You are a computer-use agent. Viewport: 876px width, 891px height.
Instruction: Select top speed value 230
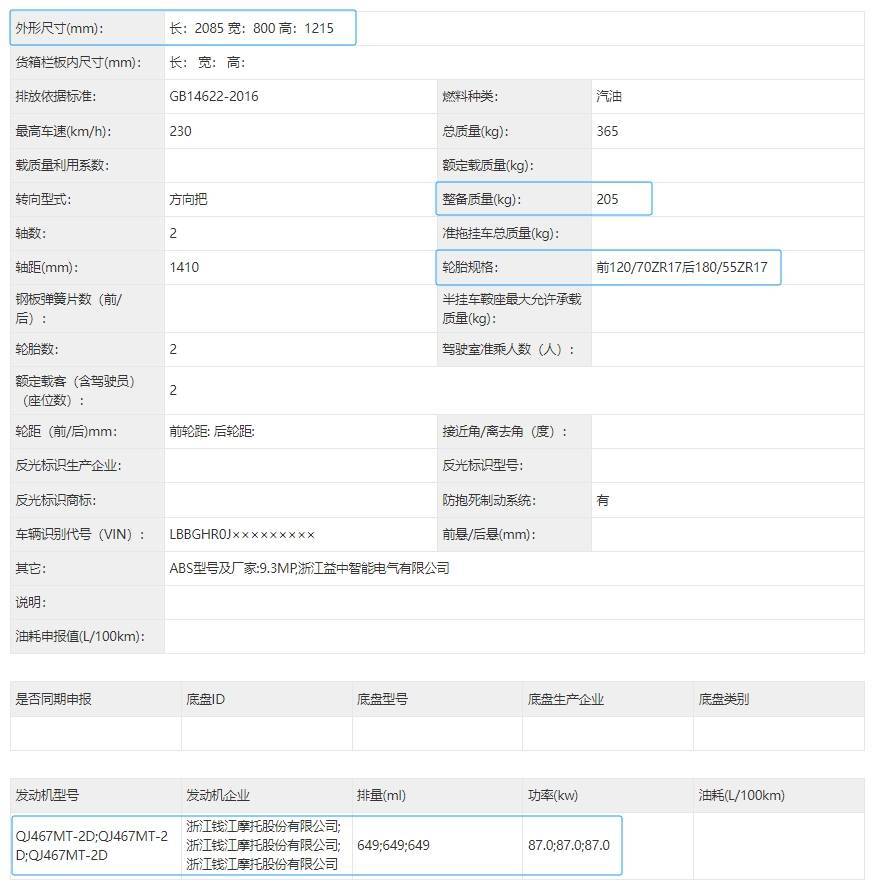tap(180, 131)
